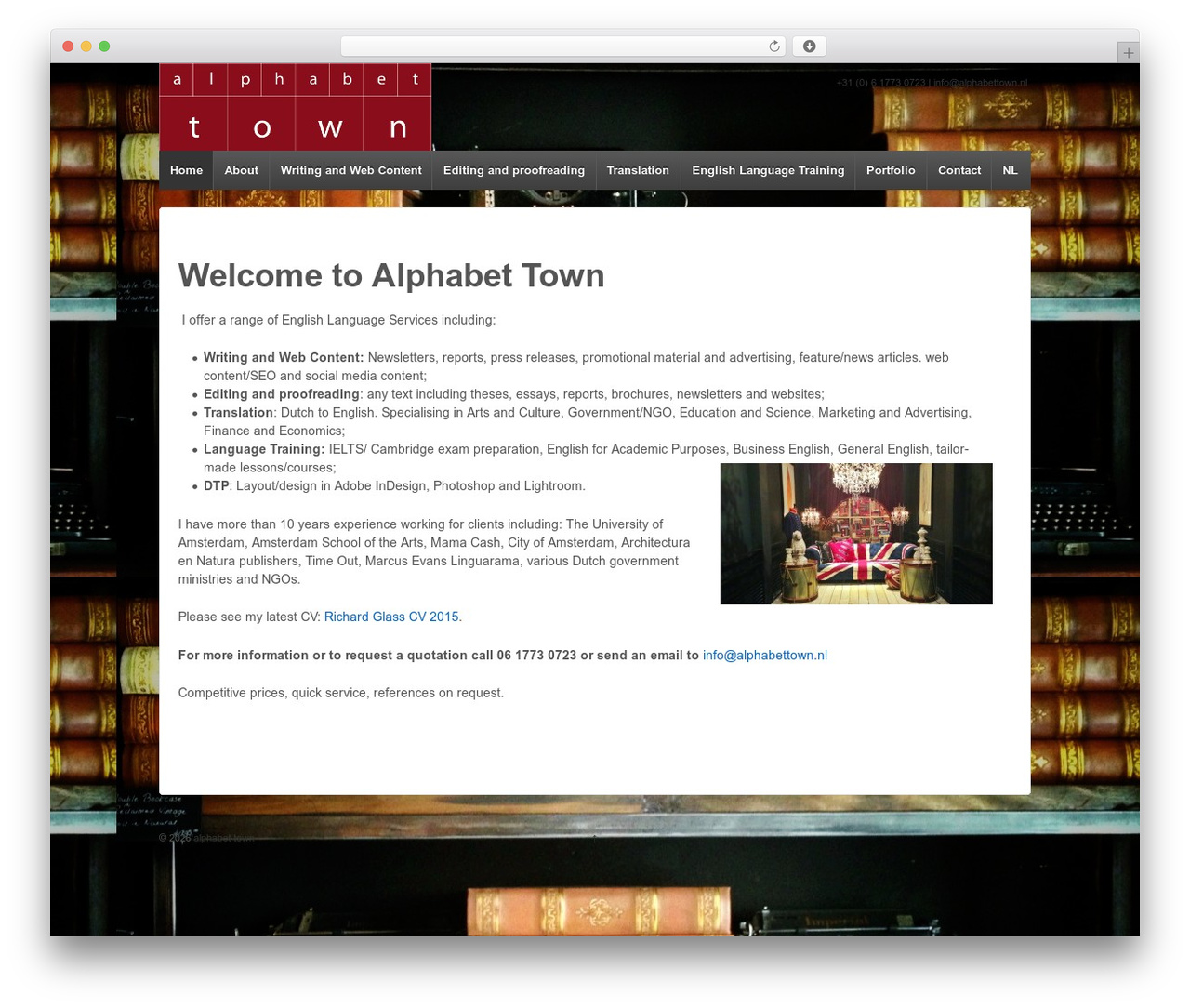Click the bold "Writing and Web Content:" bullet label
The height and width of the screenshot is (1008, 1190).
click(284, 357)
